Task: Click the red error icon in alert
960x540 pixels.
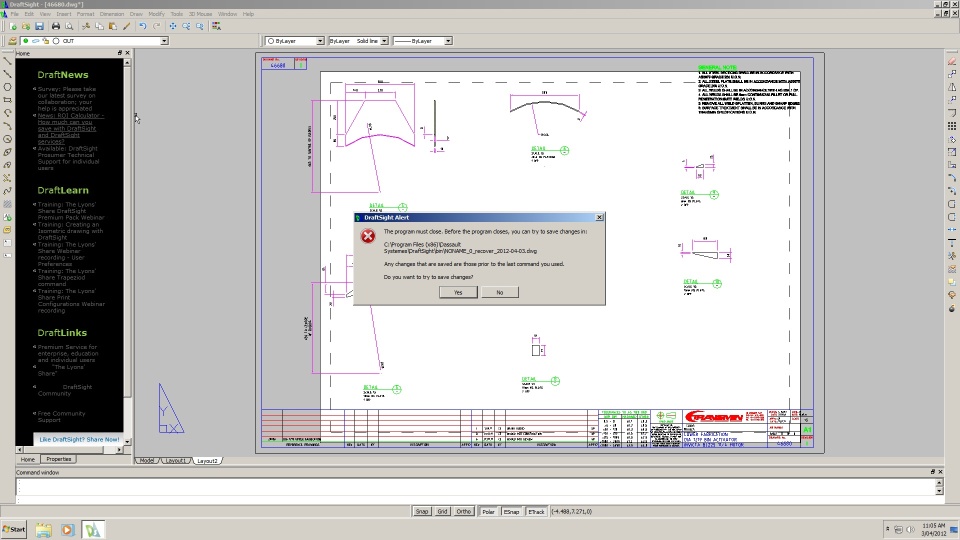Action: point(368,236)
